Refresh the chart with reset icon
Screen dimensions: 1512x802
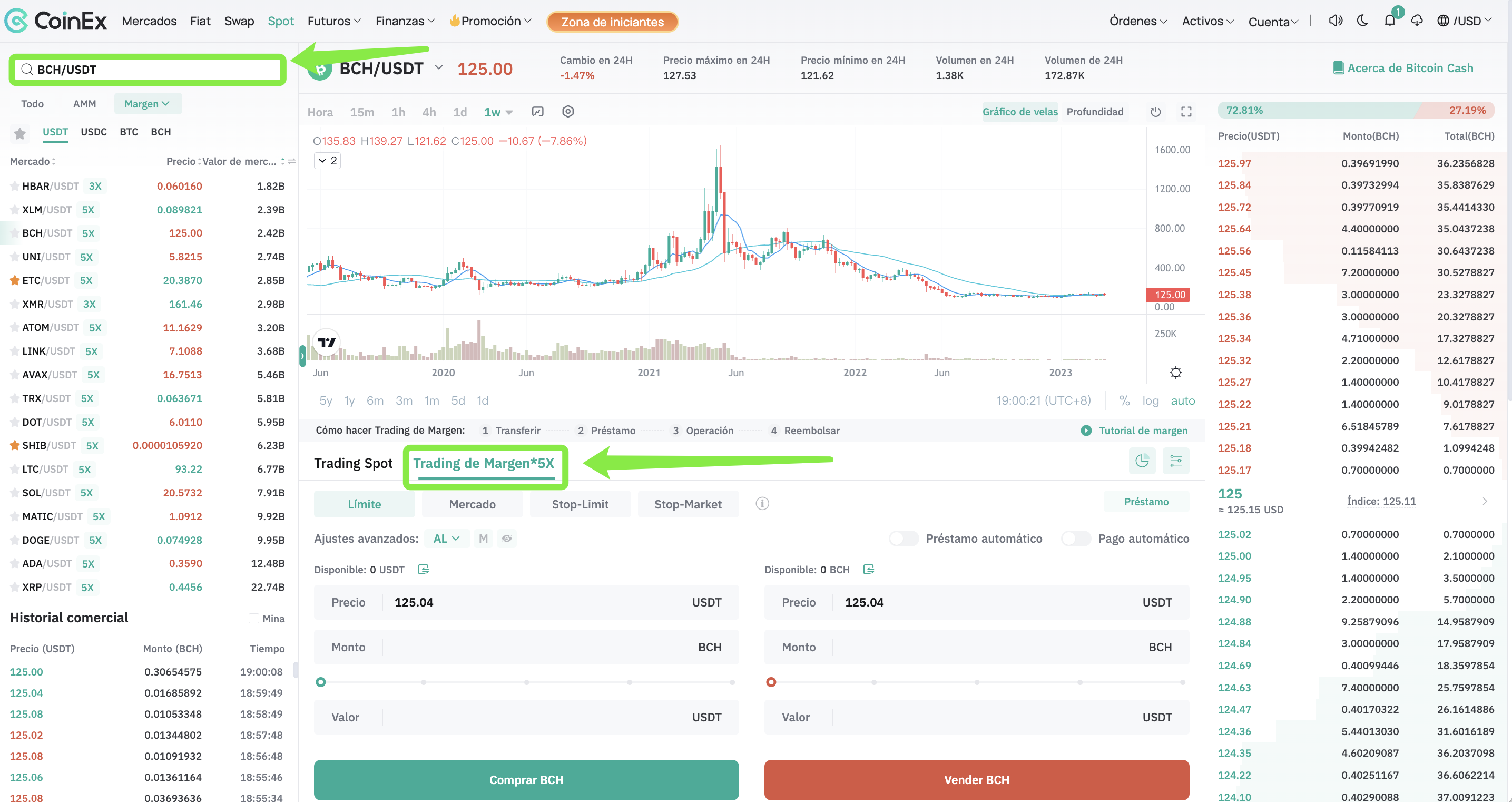coord(1155,112)
